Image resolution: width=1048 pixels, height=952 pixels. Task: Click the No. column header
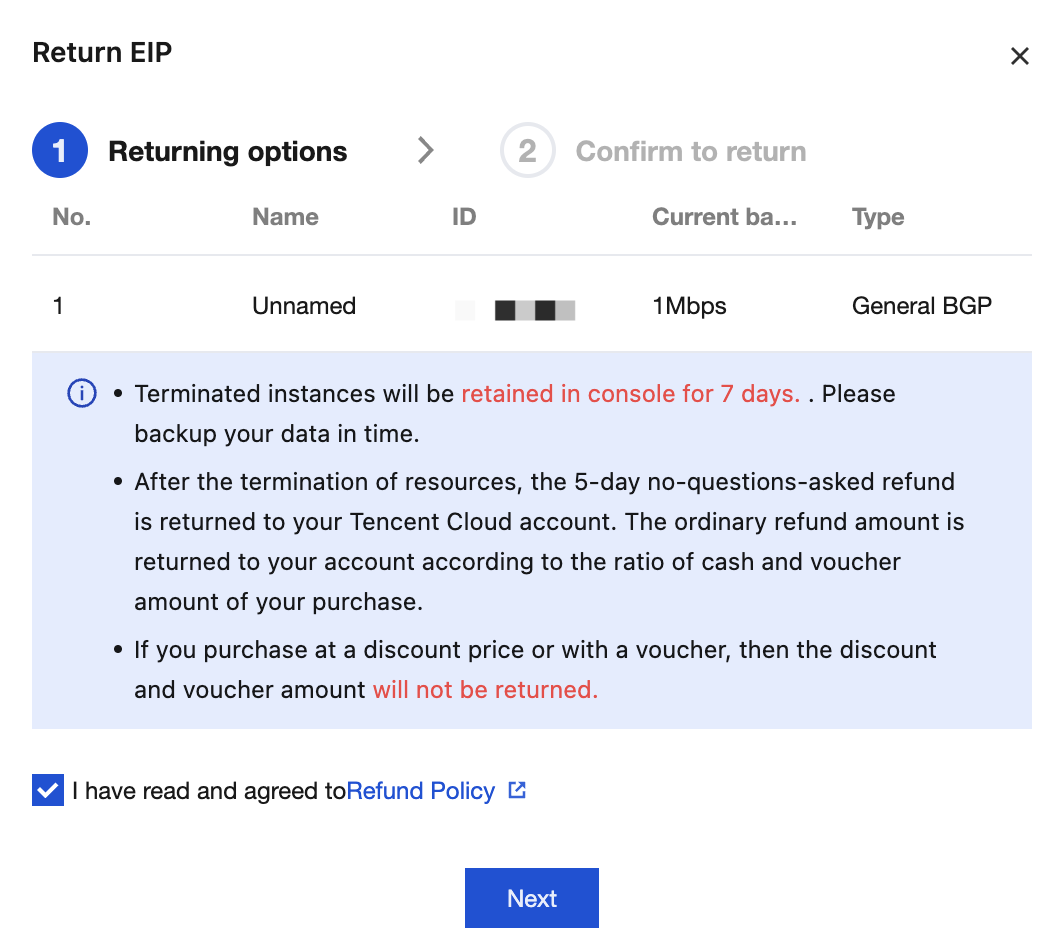pos(72,217)
